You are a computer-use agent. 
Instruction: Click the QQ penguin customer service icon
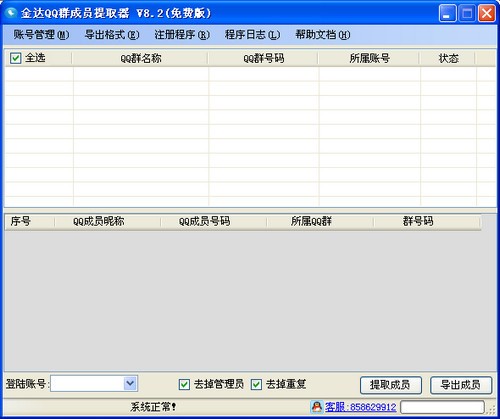pyautogui.click(x=317, y=407)
